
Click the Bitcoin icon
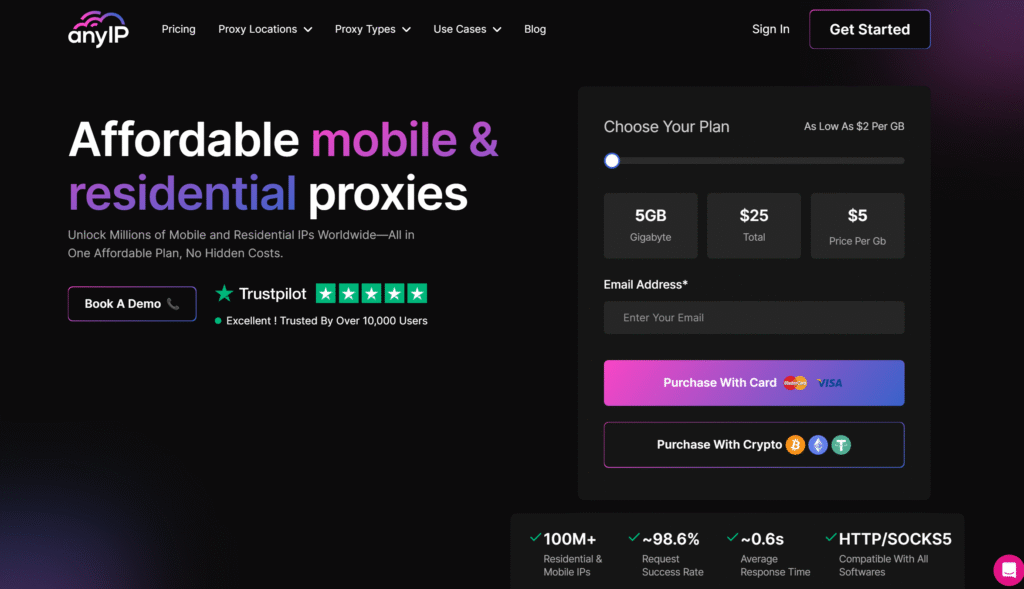coord(795,445)
